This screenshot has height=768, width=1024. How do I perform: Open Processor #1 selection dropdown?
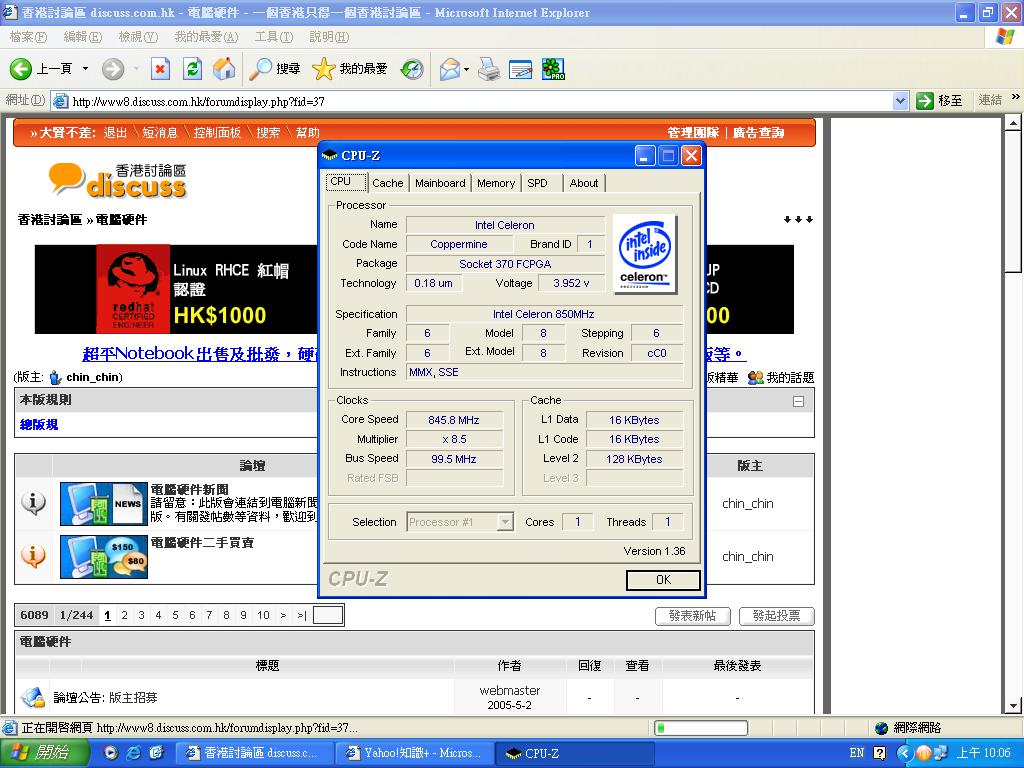click(505, 522)
